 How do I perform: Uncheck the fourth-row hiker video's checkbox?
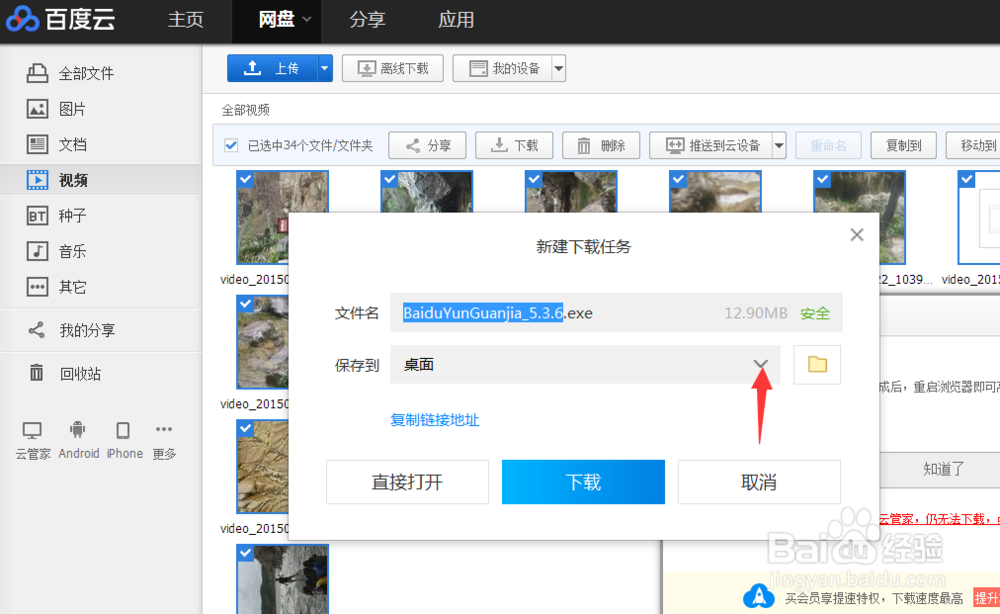(246, 553)
